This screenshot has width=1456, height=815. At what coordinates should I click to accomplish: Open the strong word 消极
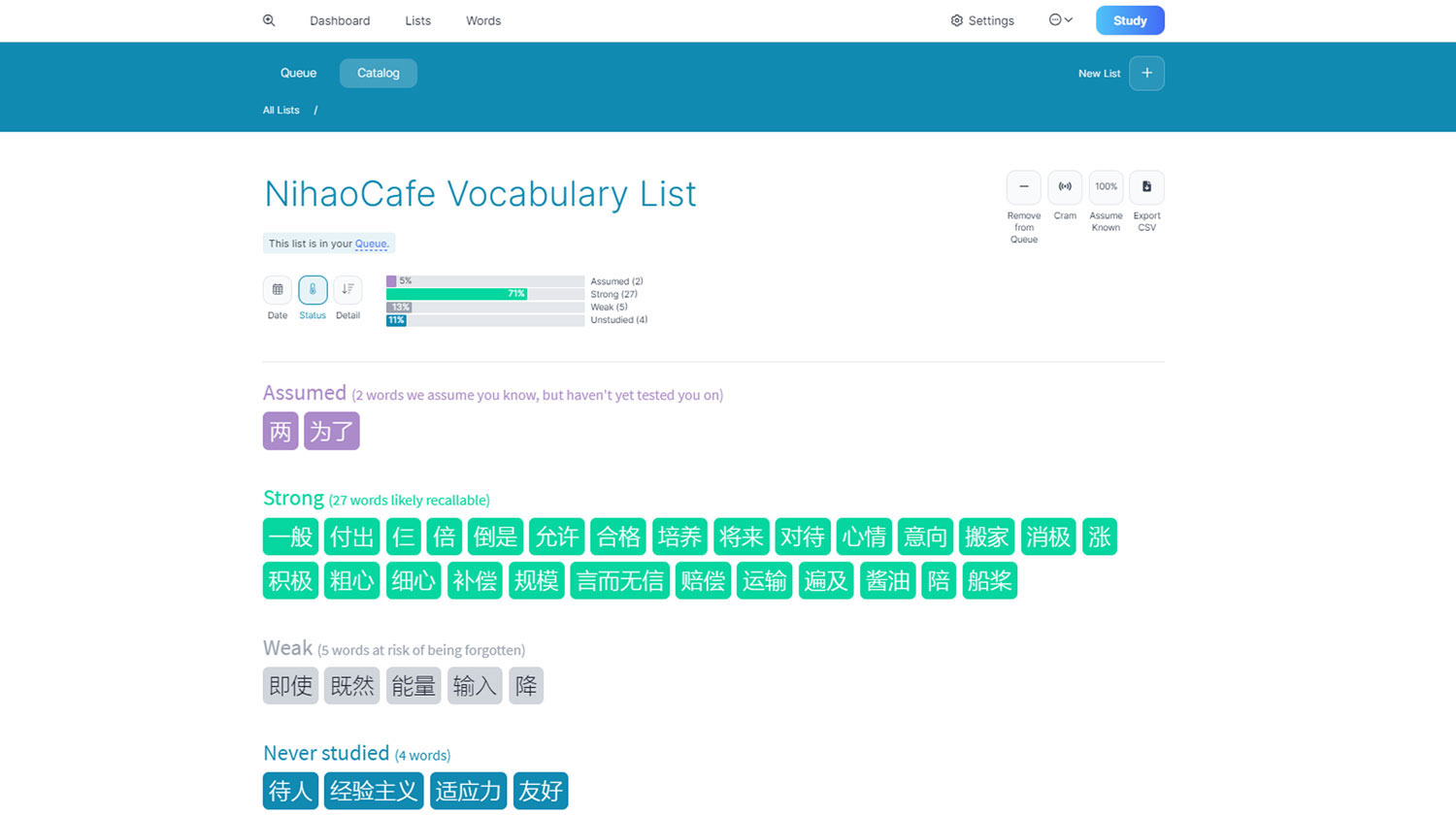pos(1048,537)
